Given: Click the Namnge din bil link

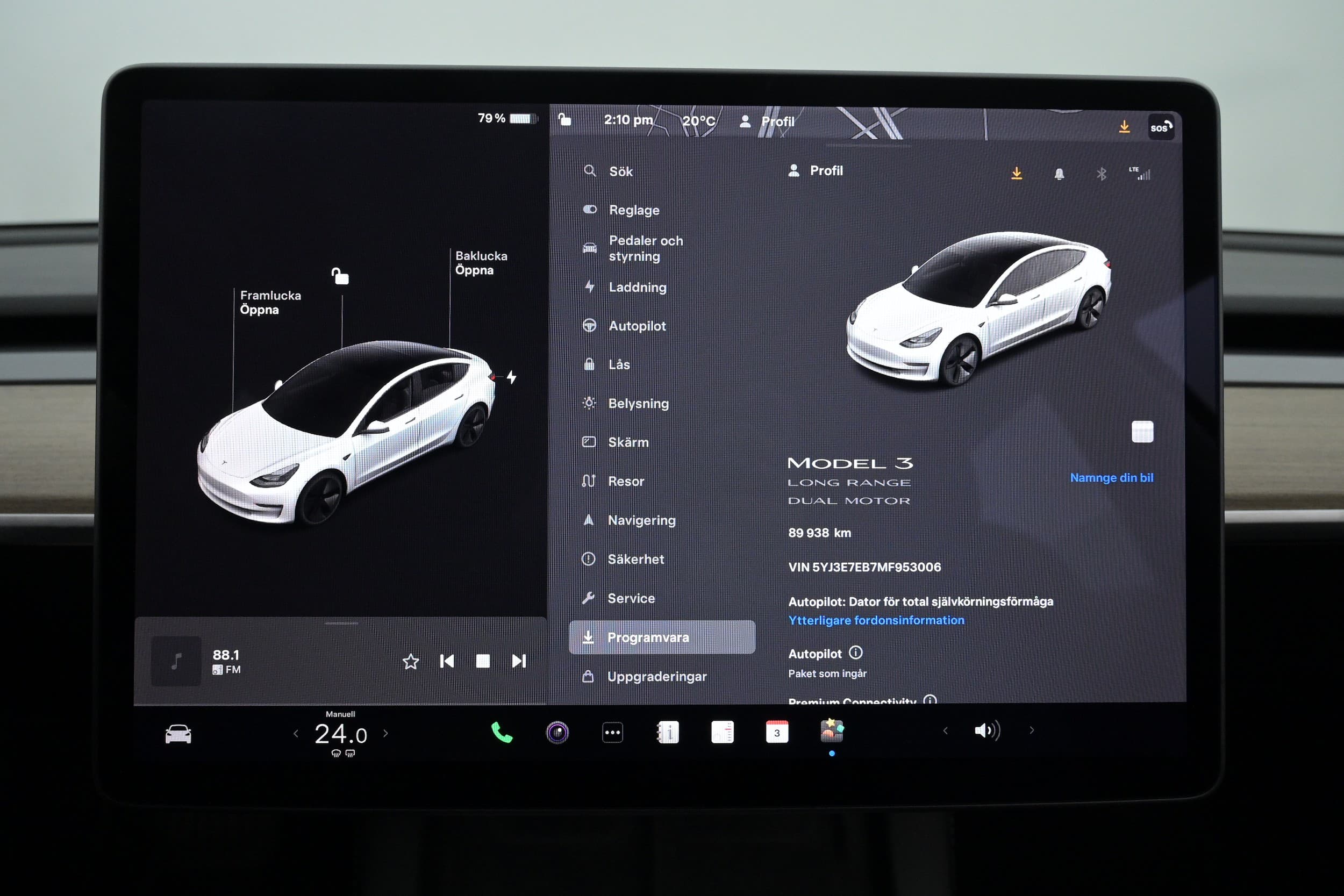Looking at the screenshot, I should 1111,478.
